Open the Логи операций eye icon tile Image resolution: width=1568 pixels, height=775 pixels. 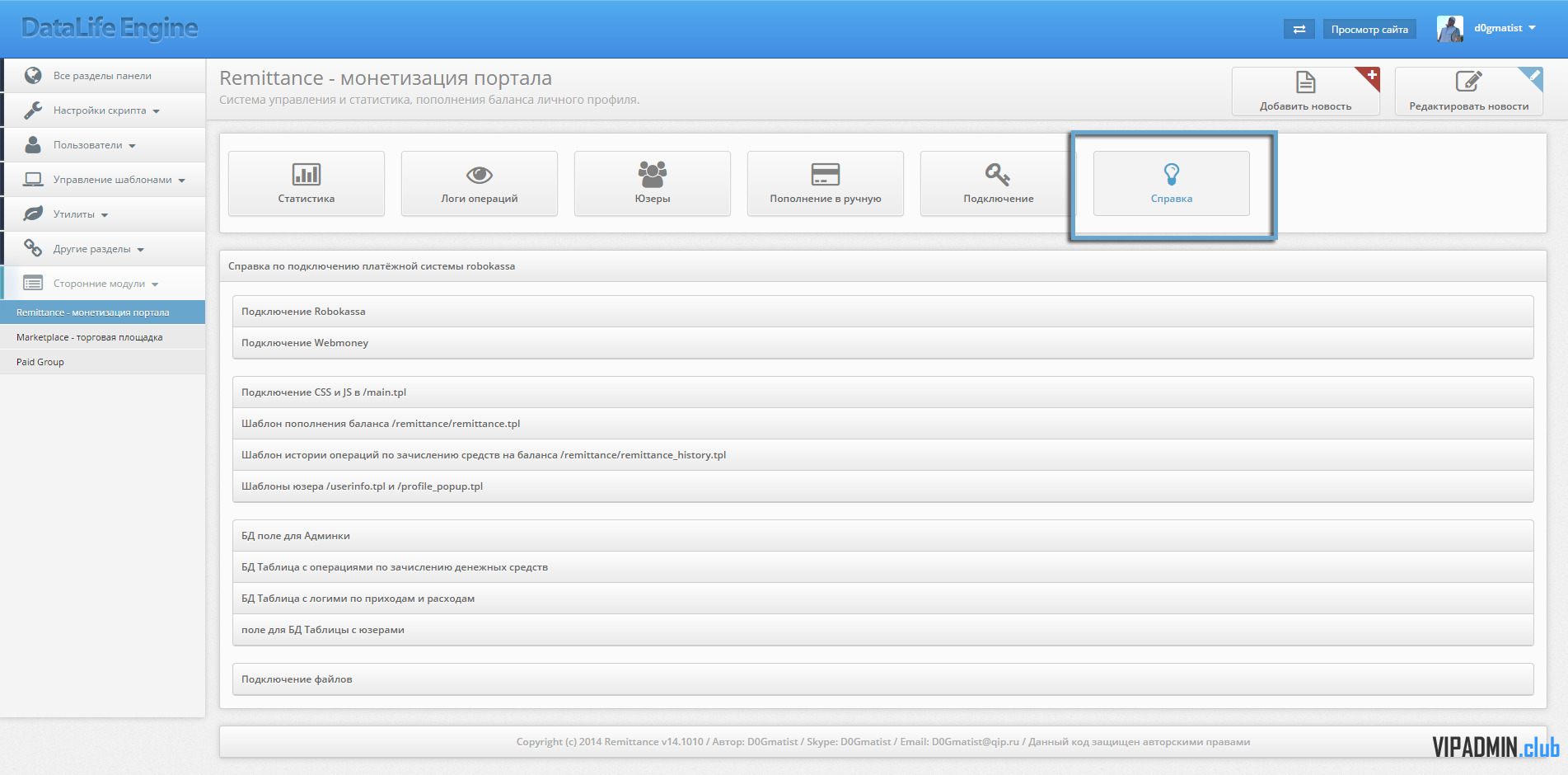point(480,183)
